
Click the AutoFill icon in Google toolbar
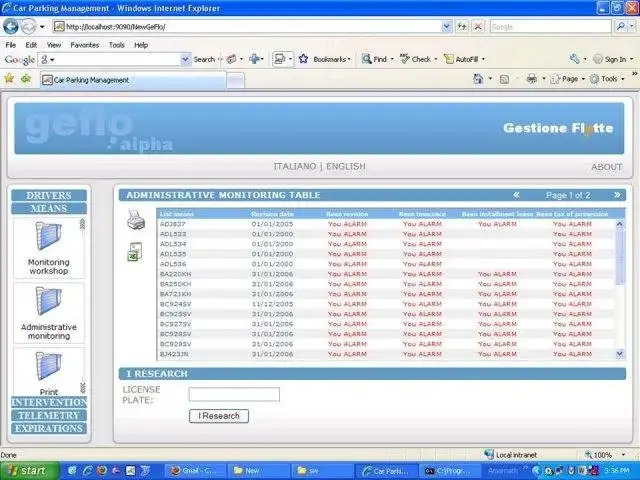(x=449, y=59)
